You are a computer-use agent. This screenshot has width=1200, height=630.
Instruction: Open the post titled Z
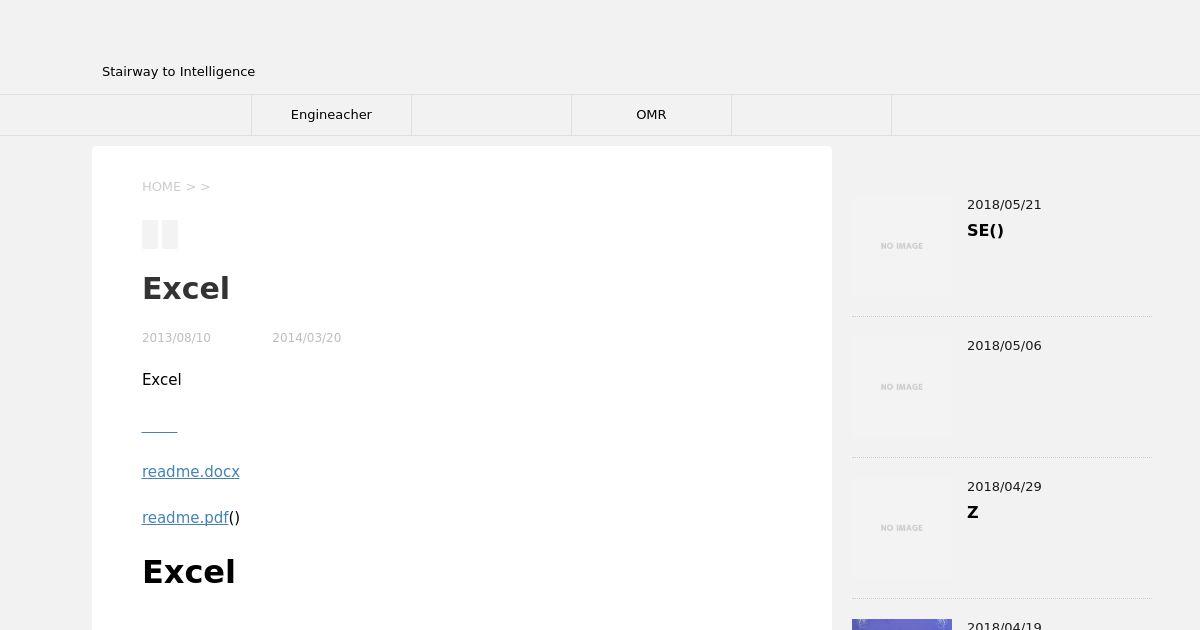[973, 512]
